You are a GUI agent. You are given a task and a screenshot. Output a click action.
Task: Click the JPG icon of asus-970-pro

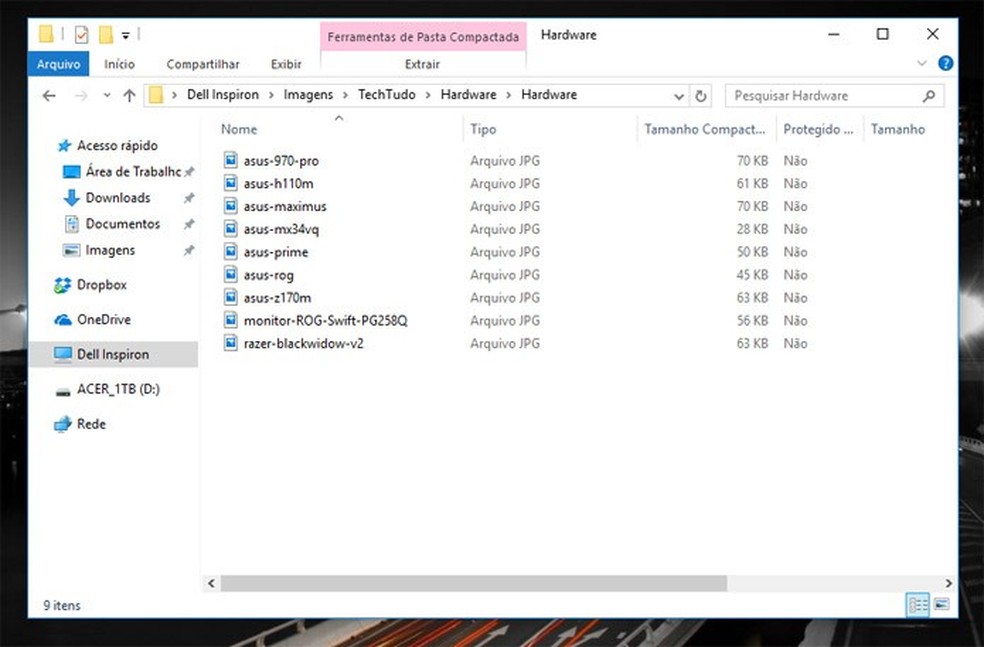coord(230,160)
